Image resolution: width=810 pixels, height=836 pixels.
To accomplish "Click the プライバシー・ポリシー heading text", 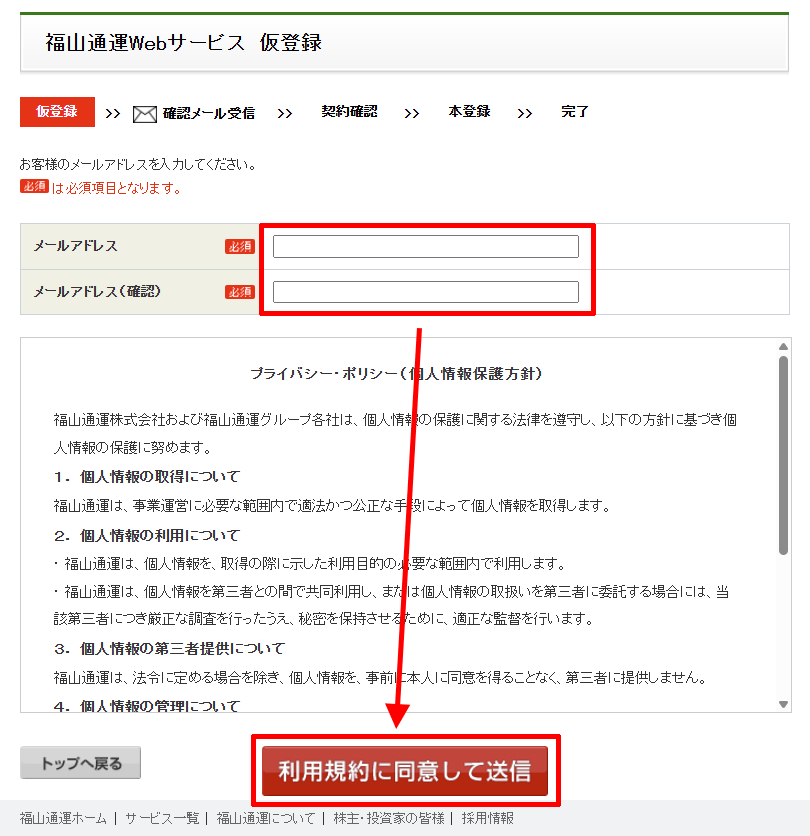I will [396, 373].
